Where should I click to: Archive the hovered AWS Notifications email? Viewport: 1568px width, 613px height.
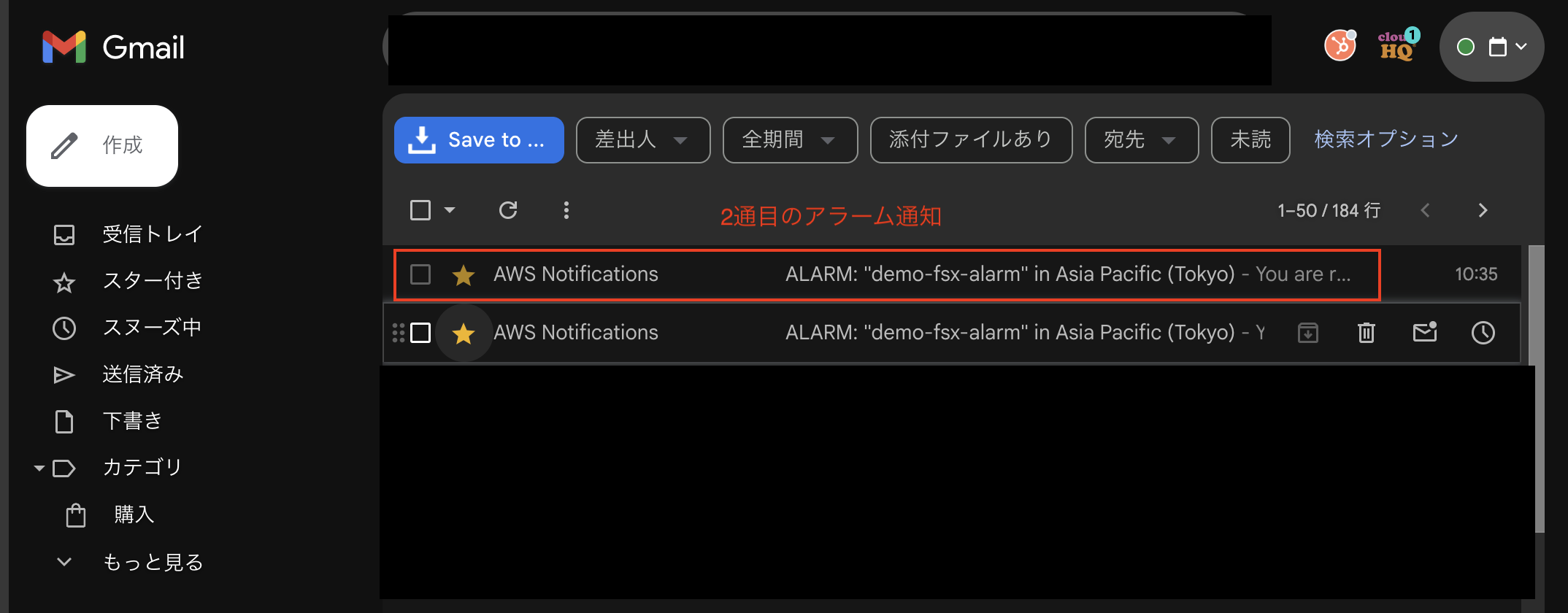click(1308, 333)
